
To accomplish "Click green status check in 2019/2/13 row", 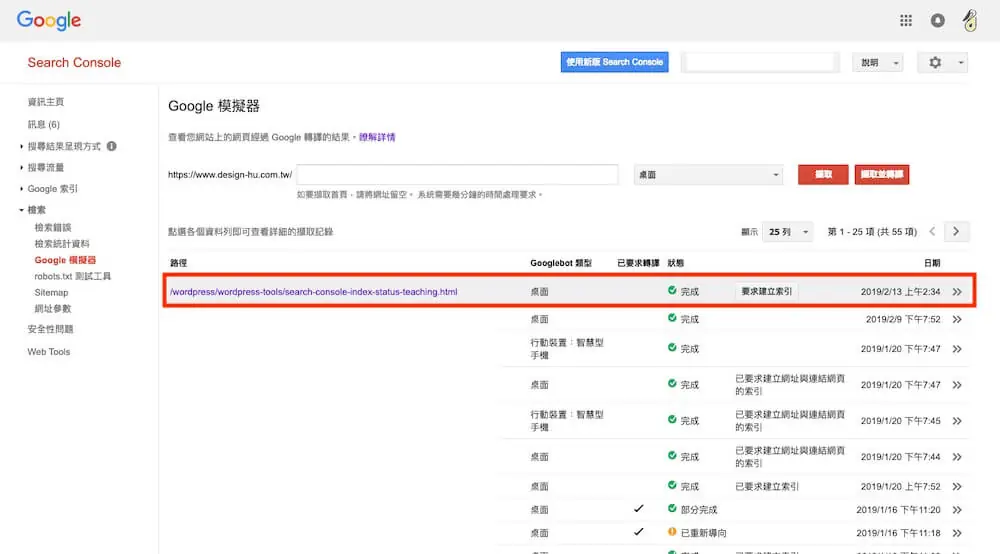I will pos(672,290).
